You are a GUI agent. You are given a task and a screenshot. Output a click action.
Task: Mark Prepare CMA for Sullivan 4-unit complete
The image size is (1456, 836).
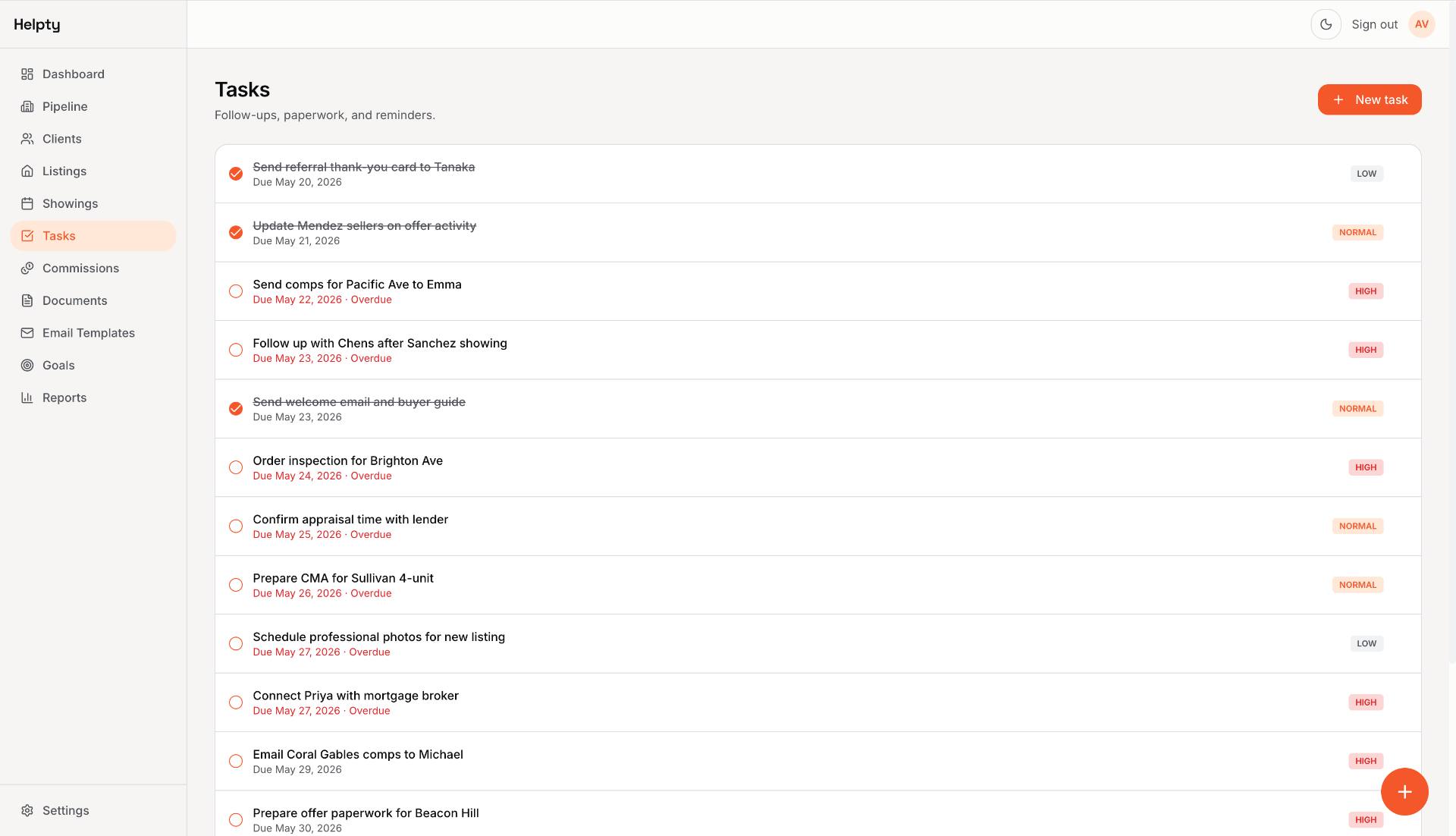pyautogui.click(x=236, y=585)
